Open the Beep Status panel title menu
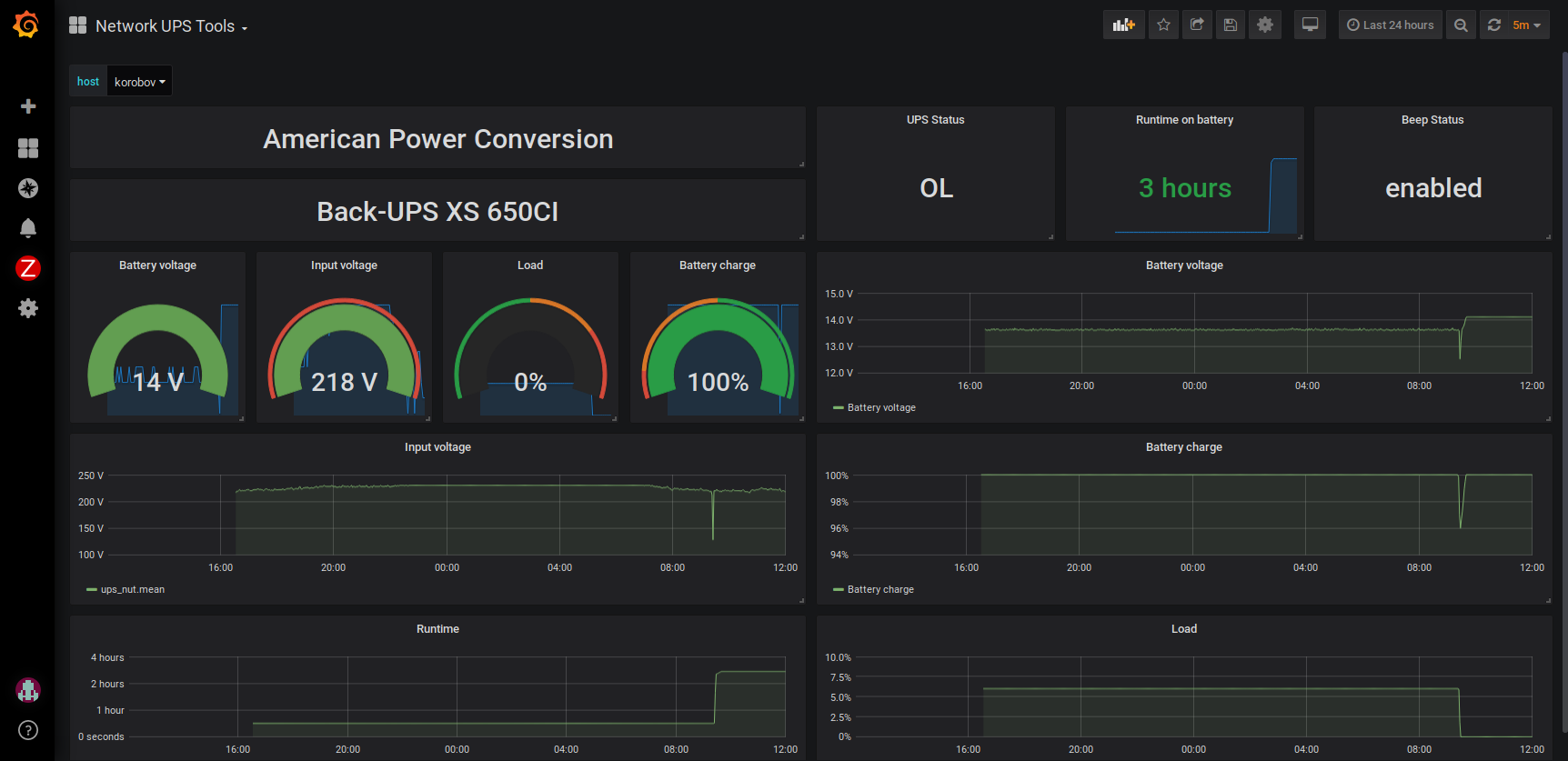1568x761 pixels. tap(1433, 120)
